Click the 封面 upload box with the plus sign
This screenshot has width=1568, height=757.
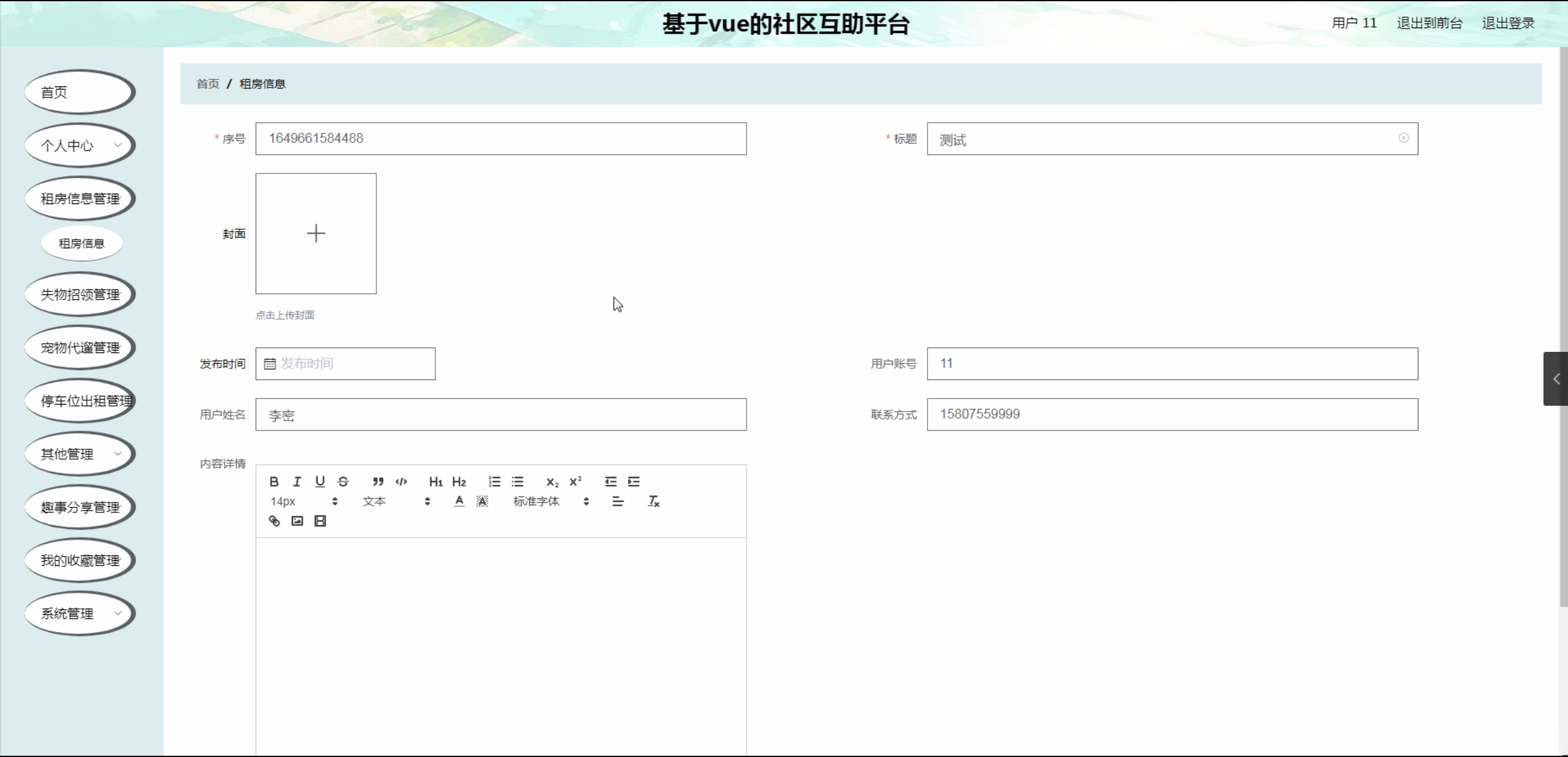(316, 234)
